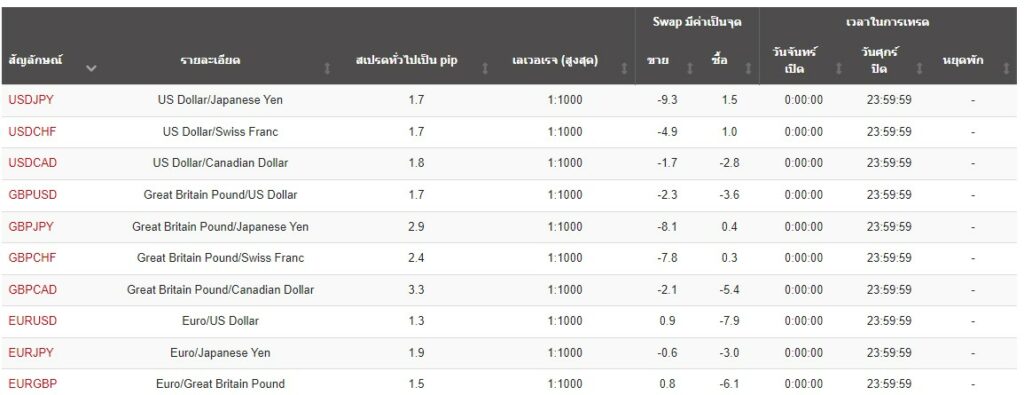Screen dimensions: 1024x395
Task: Open the USDJPY symbol link
Action: pyautogui.click(x=31, y=100)
